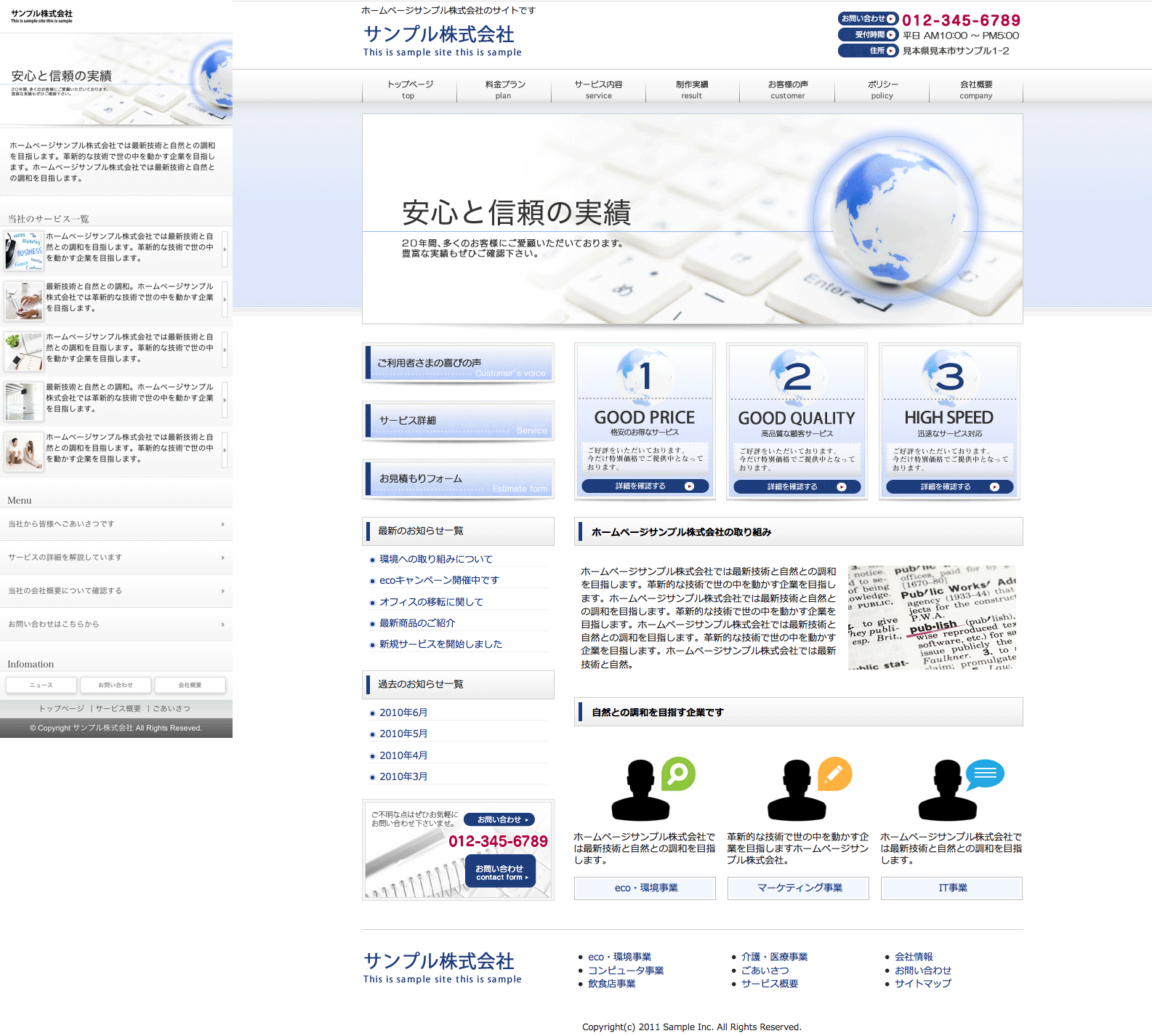1152x1036 pixels.
Task: Click the number 2 globe icon
Action: point(797,374)
